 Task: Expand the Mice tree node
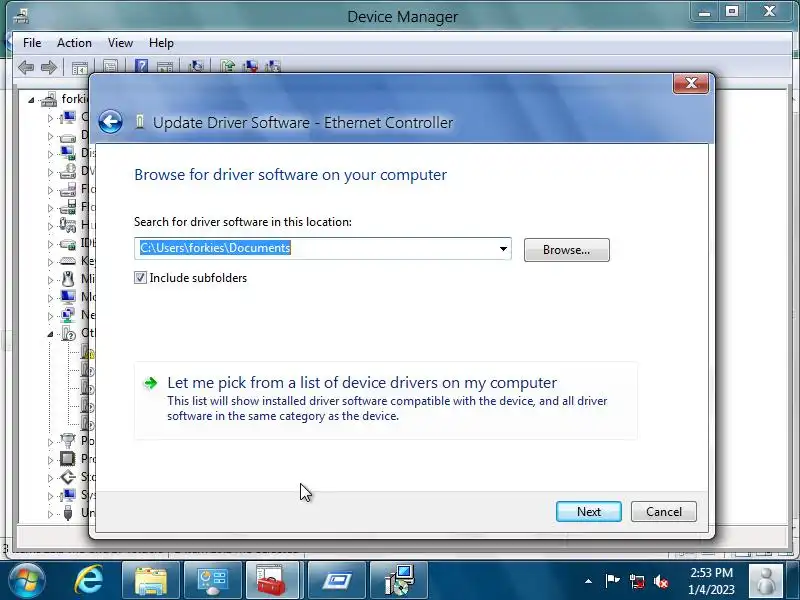tap(50, 280)
